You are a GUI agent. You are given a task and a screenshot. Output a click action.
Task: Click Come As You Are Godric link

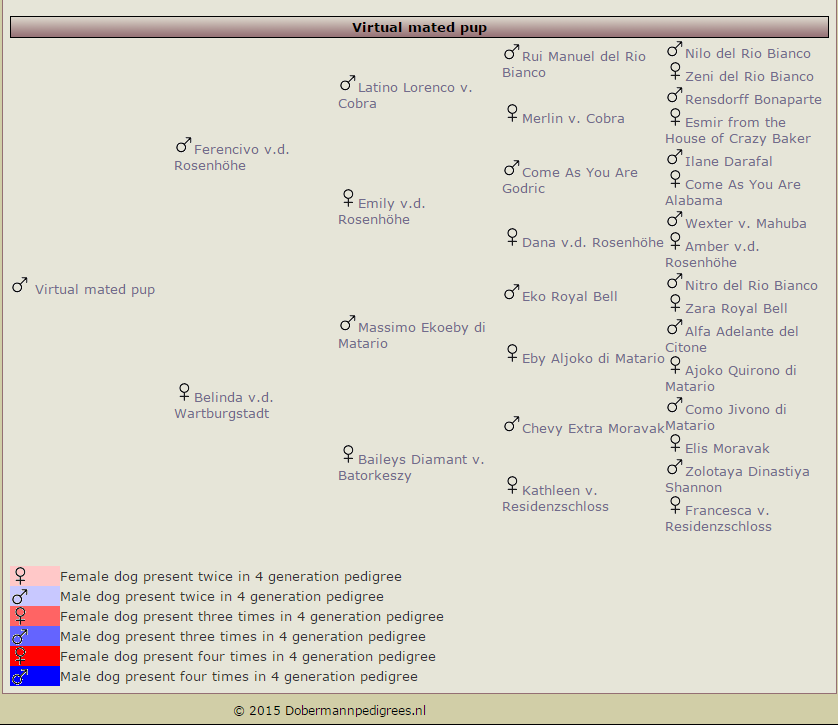570,180
